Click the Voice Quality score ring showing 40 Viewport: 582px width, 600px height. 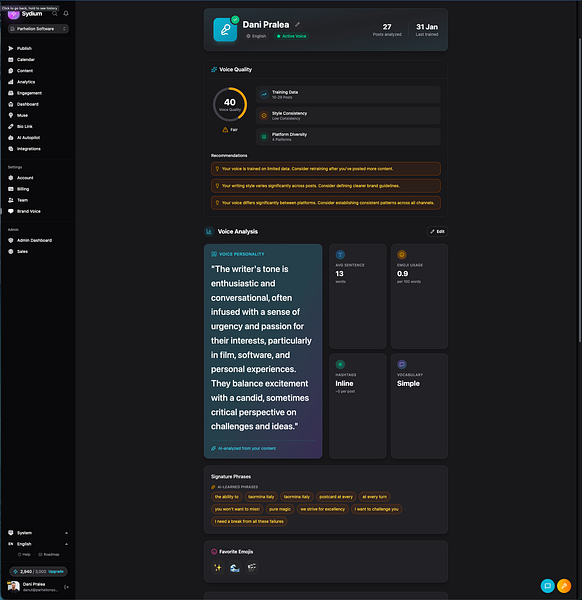click(x=230, y=104)
